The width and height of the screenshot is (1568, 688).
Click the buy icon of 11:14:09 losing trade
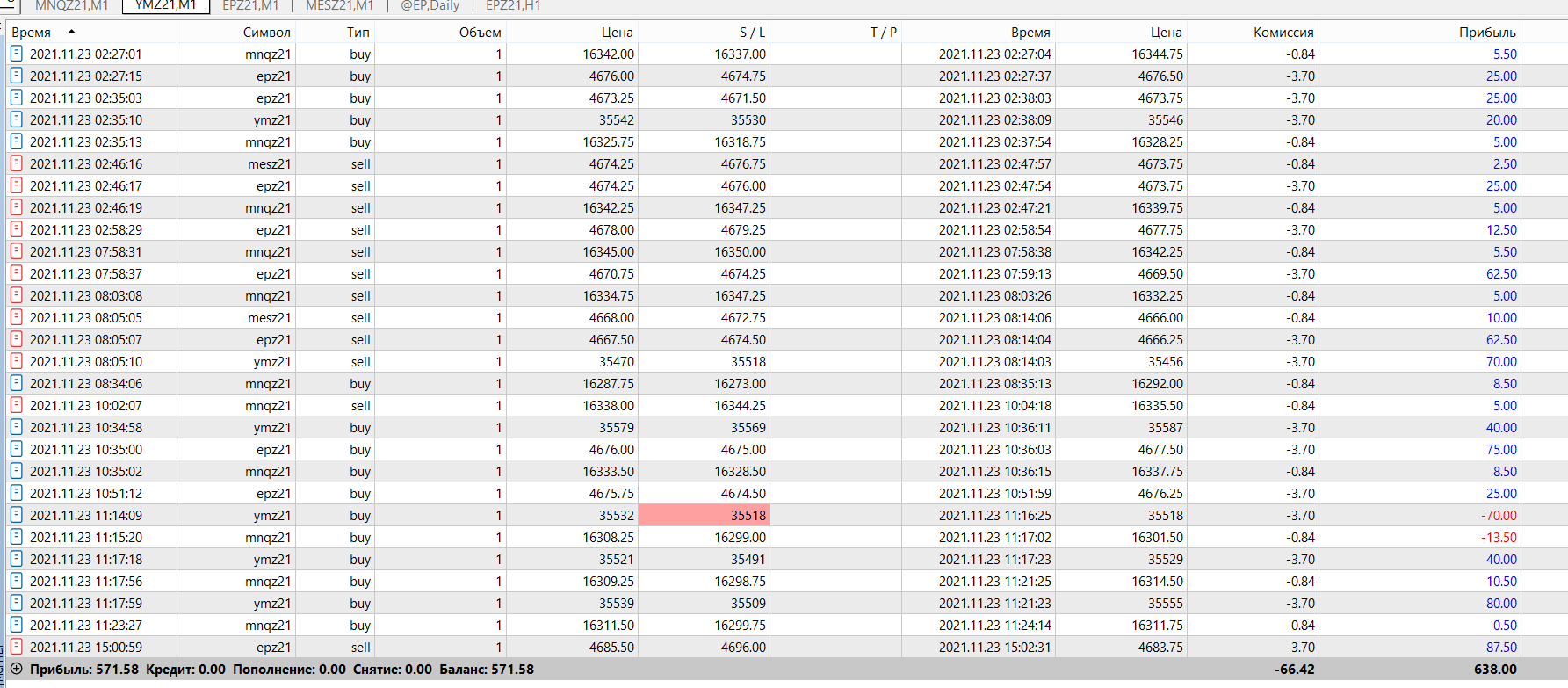[16, 515]
